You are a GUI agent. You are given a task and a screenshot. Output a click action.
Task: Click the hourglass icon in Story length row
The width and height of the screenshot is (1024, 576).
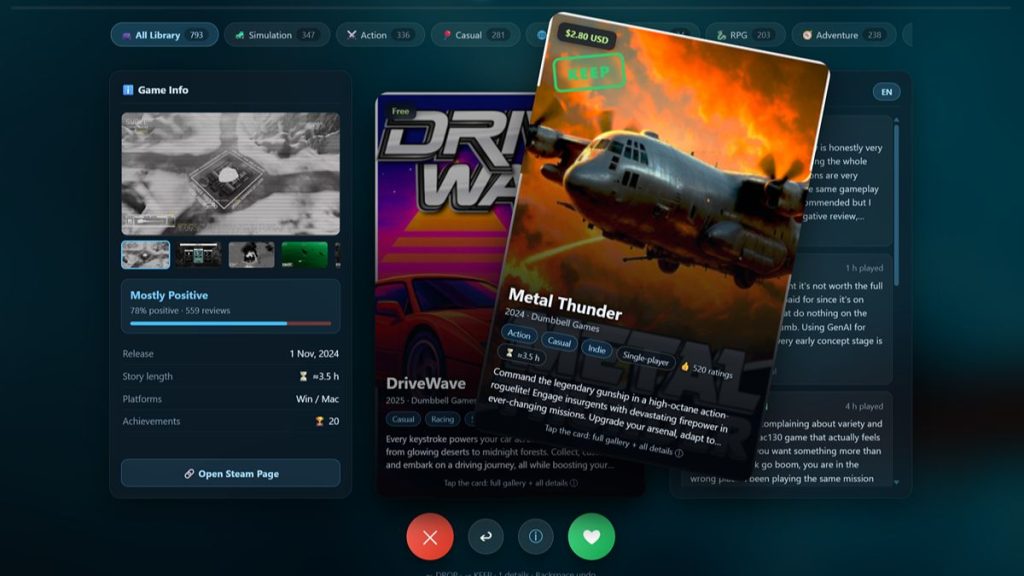click(x=303, y=376)
